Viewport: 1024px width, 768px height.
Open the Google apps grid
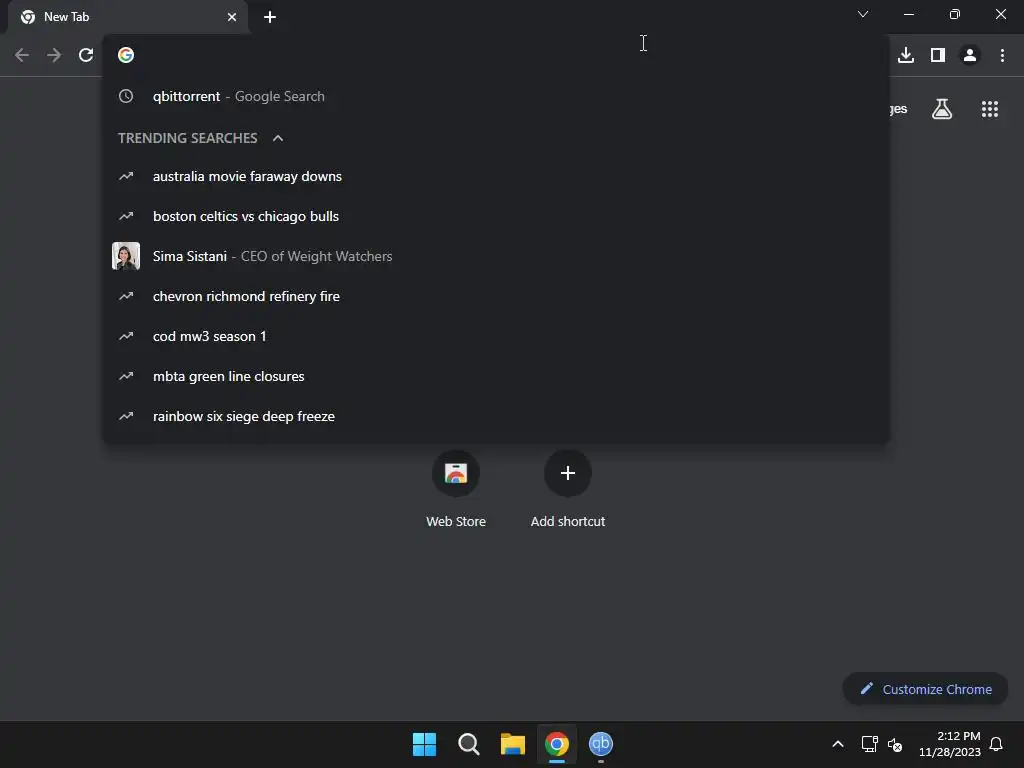coord(989,109)
